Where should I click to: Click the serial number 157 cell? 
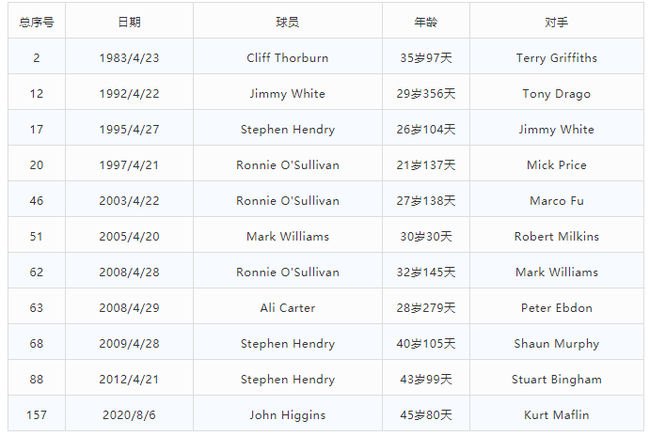point(36,415)
